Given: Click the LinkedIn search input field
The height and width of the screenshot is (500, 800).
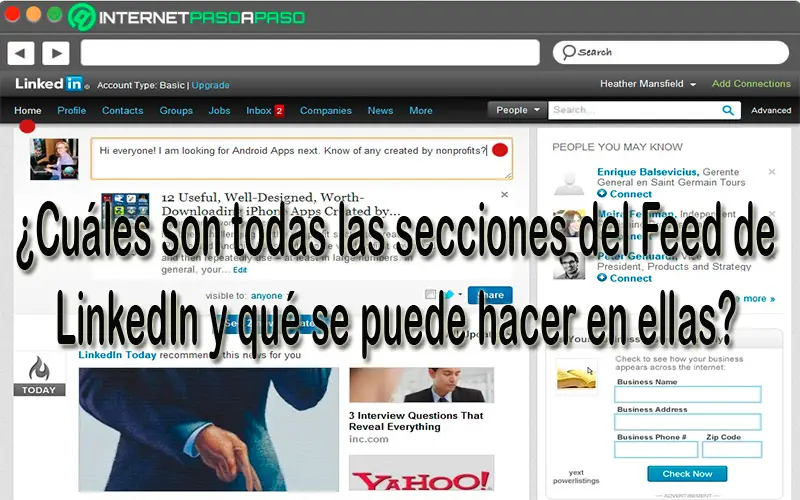Looking at the screenshot, I should (634, 110).
